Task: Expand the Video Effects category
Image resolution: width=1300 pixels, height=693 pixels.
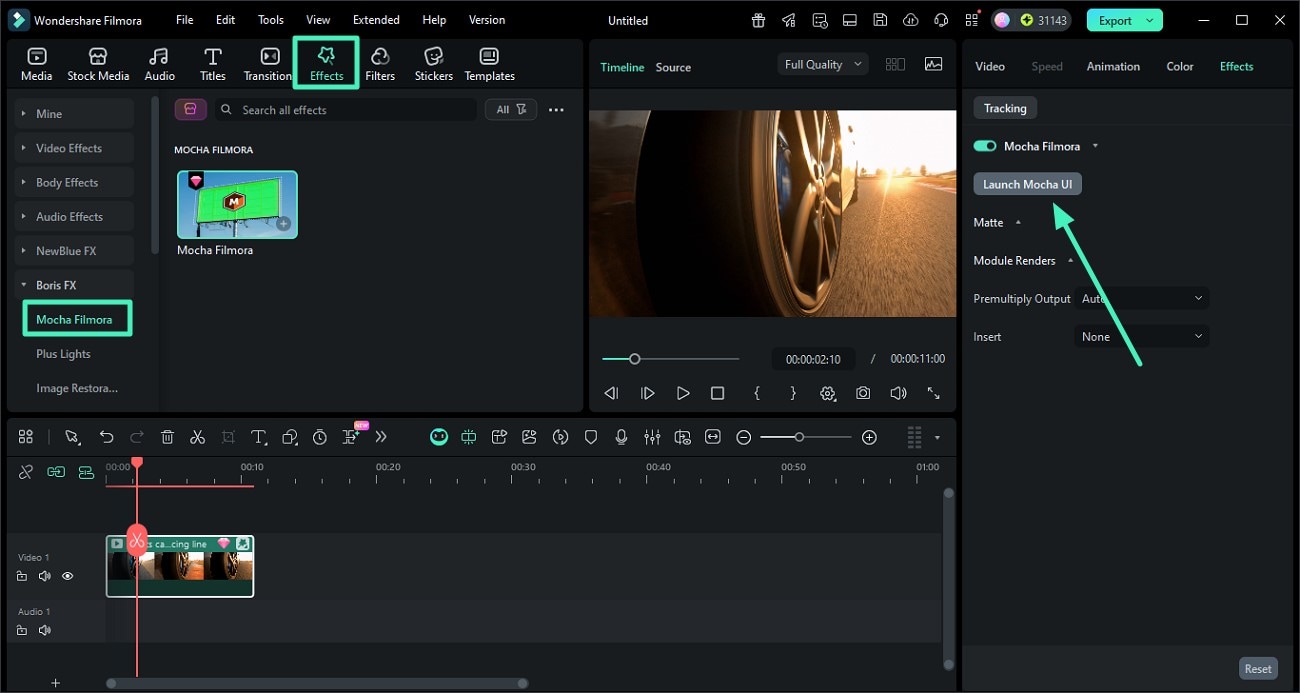Action: (x=69, y=148)
